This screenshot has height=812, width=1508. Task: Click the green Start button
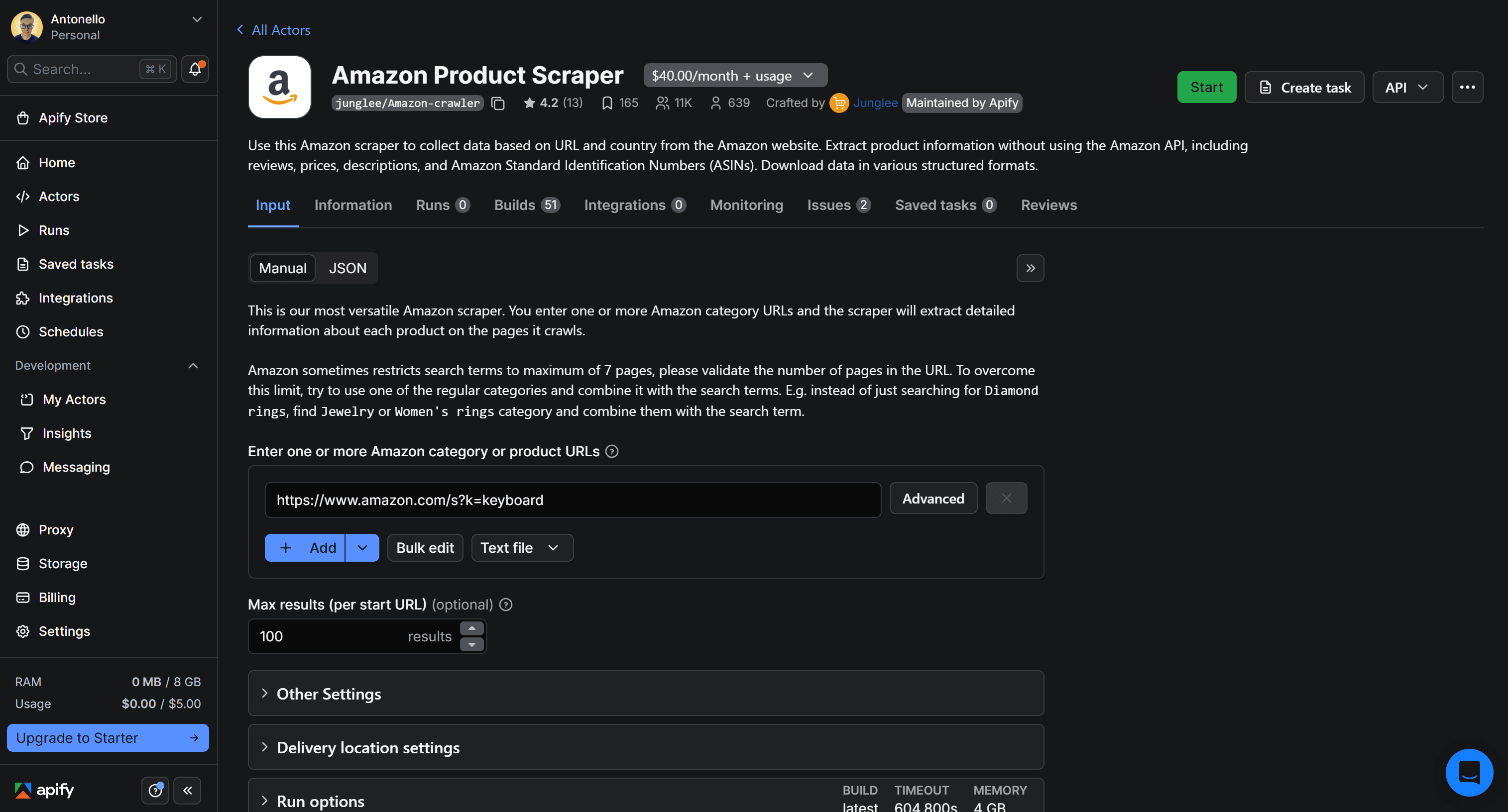pos(1206,87)
